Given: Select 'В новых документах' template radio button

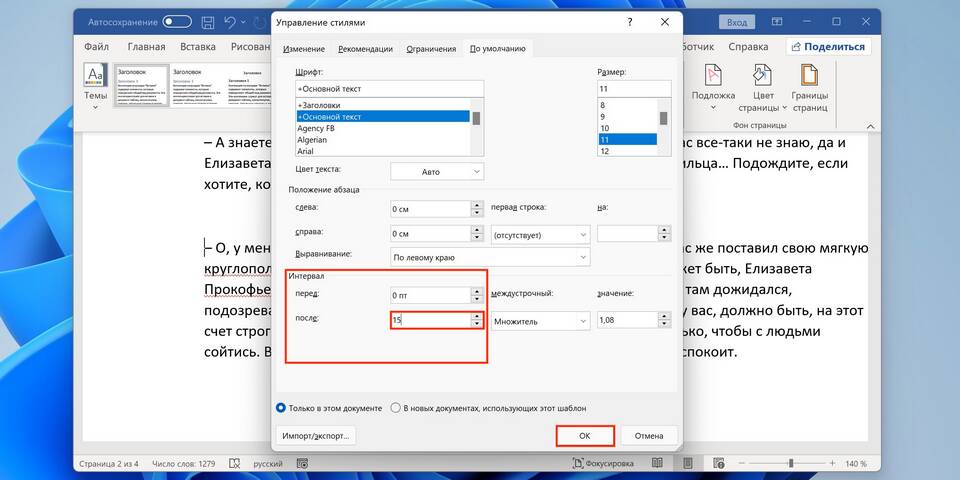Looking at the screenshot, I should (x=396, y=408).
